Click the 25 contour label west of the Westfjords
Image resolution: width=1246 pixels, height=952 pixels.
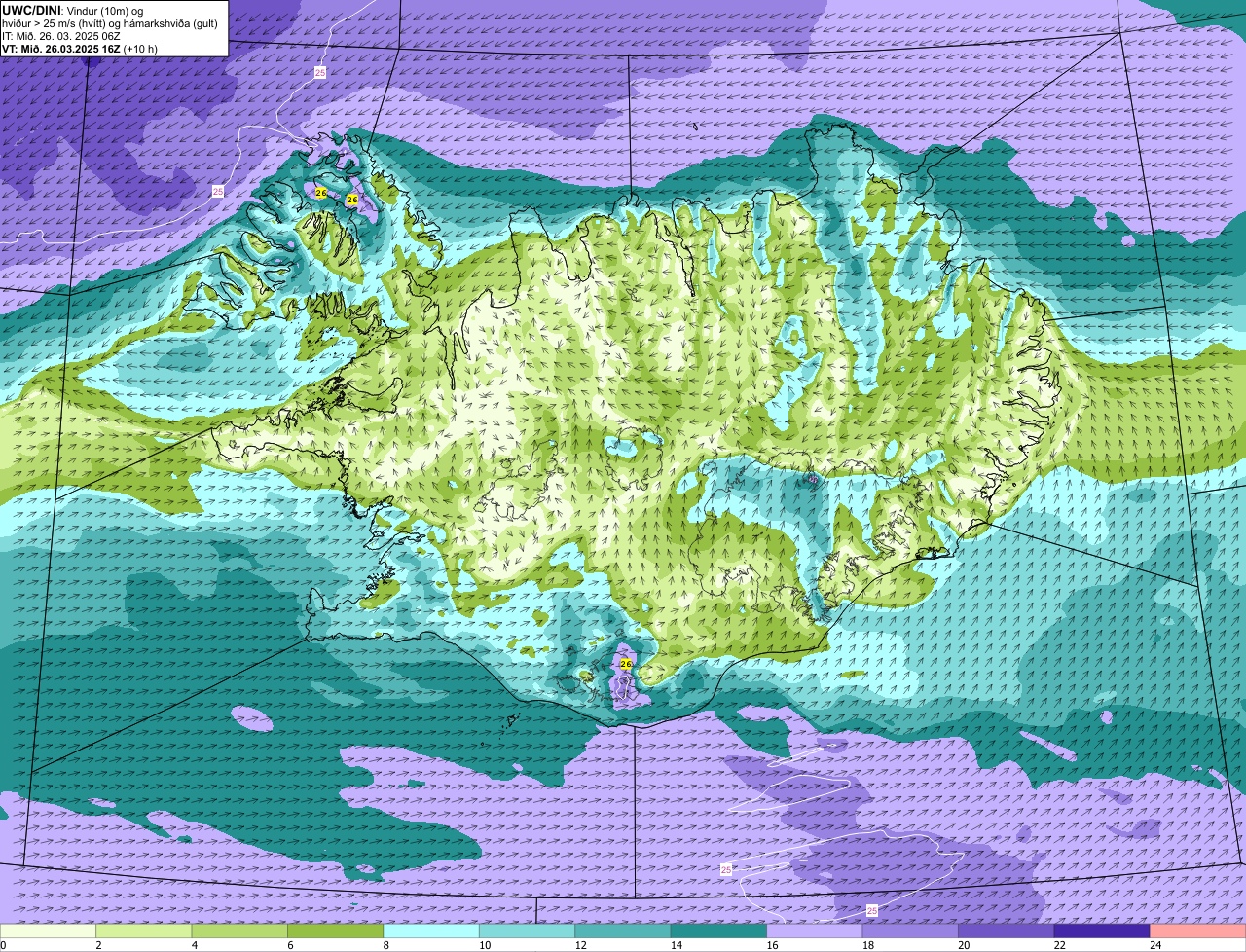tap(218, 192)
